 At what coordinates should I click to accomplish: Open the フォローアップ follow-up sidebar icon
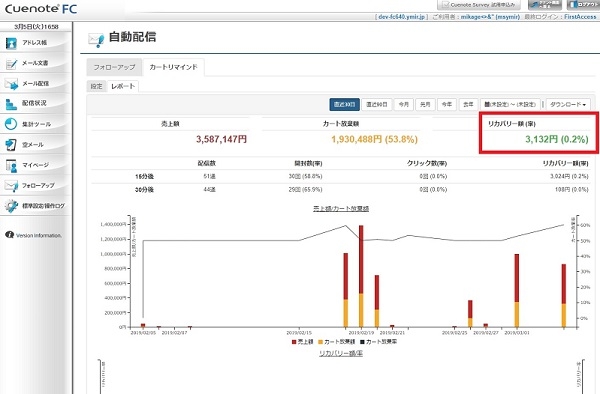(x=11, y=186)
